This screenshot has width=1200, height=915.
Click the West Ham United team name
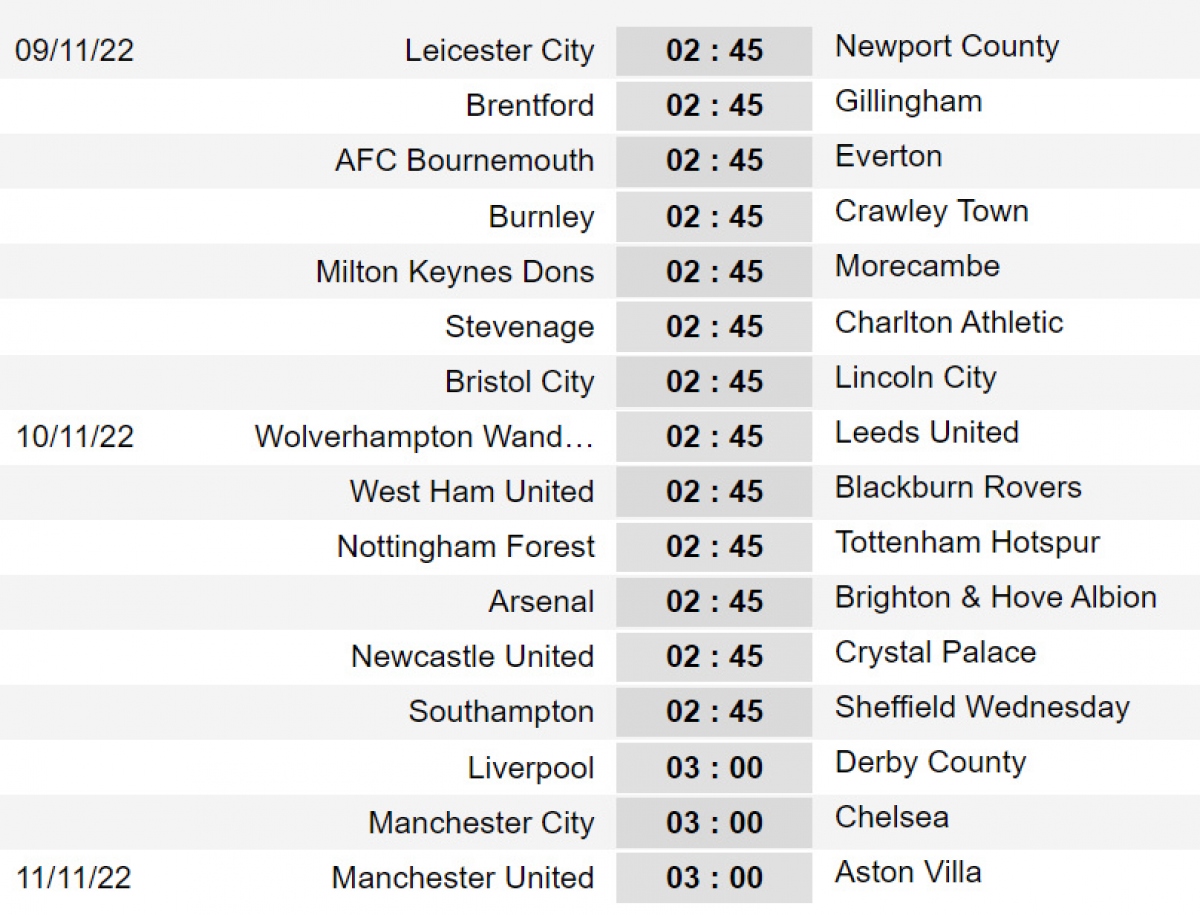[x=471, y=492]
